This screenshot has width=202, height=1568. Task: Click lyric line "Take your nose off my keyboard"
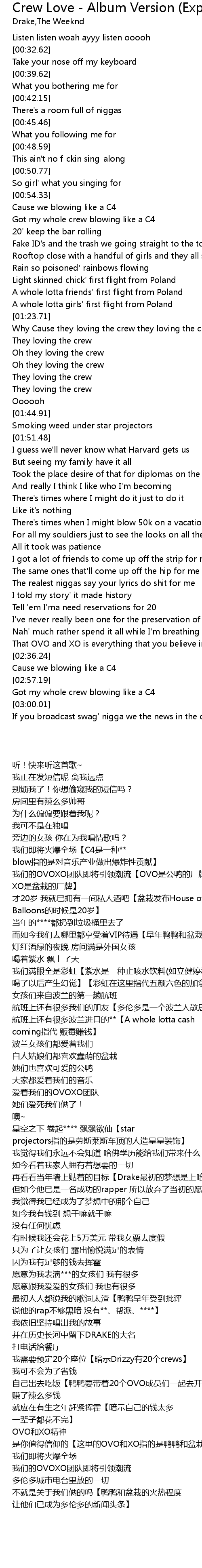tap(74, 62)
